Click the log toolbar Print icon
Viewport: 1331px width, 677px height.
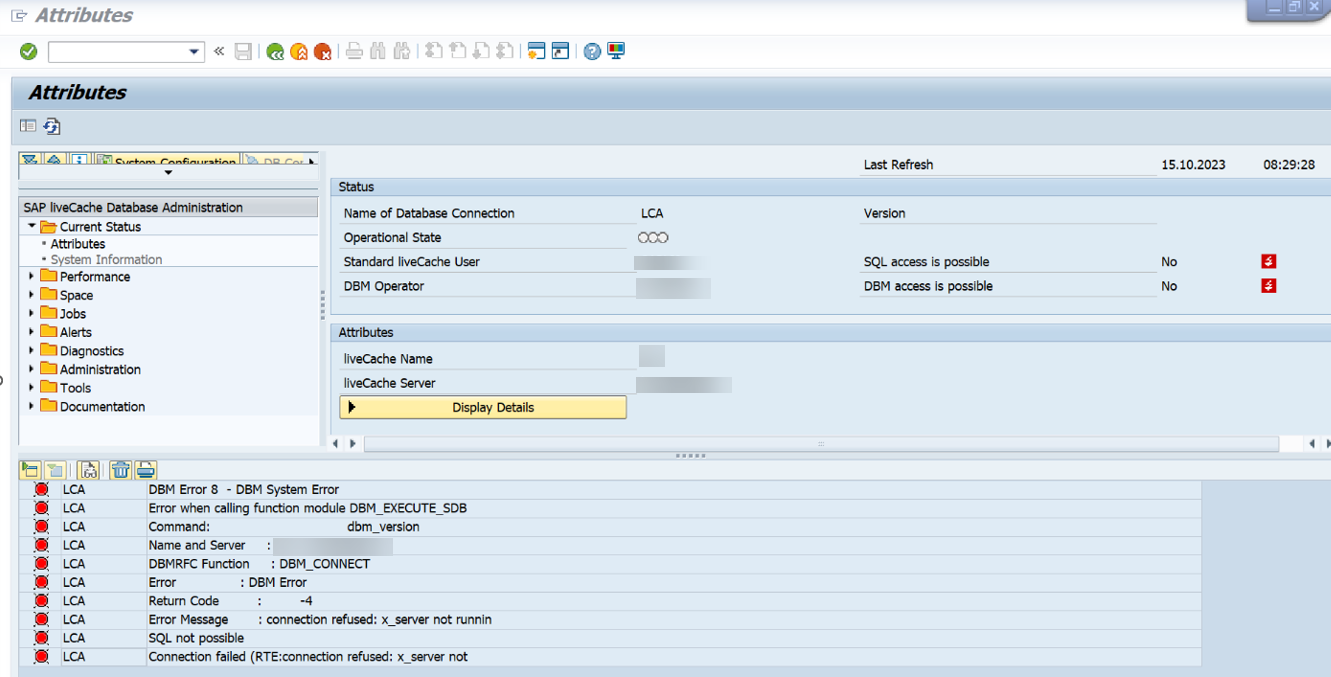click(x=146, y=470)
